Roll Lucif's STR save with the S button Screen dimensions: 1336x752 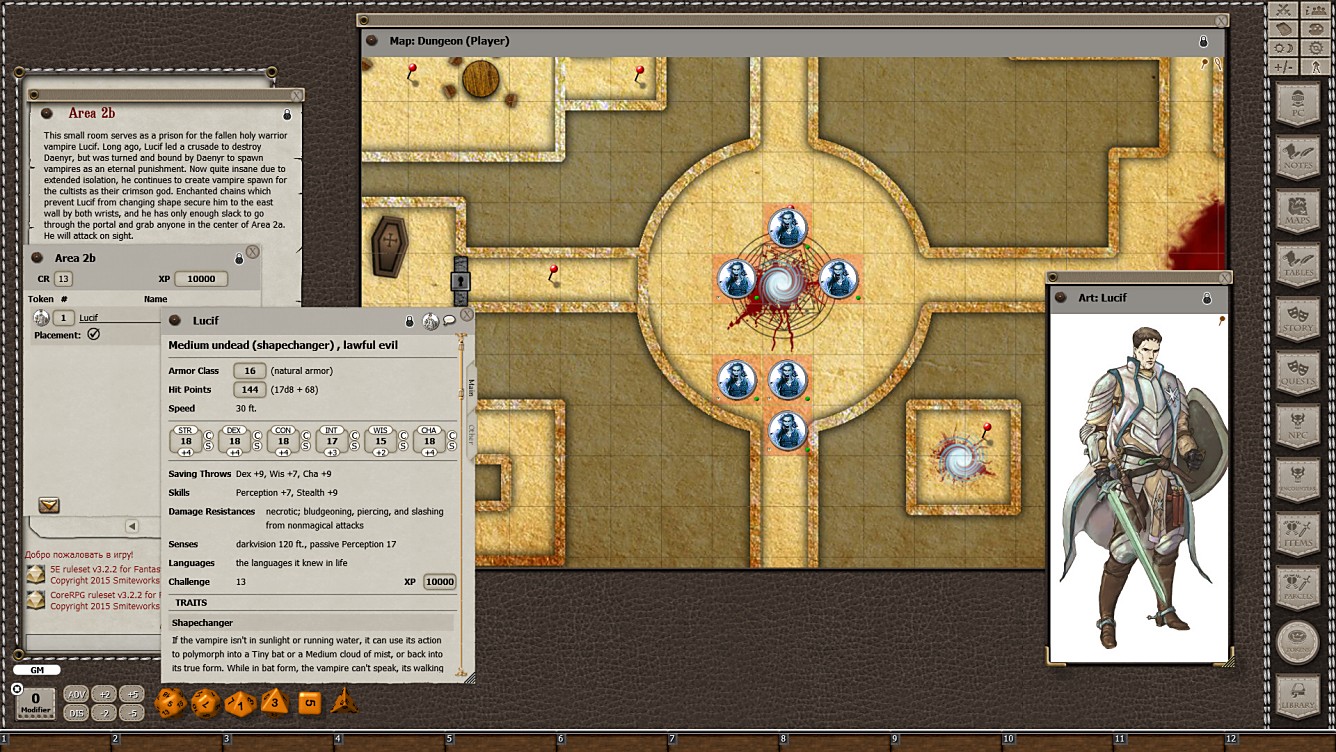tap(209, 446)
